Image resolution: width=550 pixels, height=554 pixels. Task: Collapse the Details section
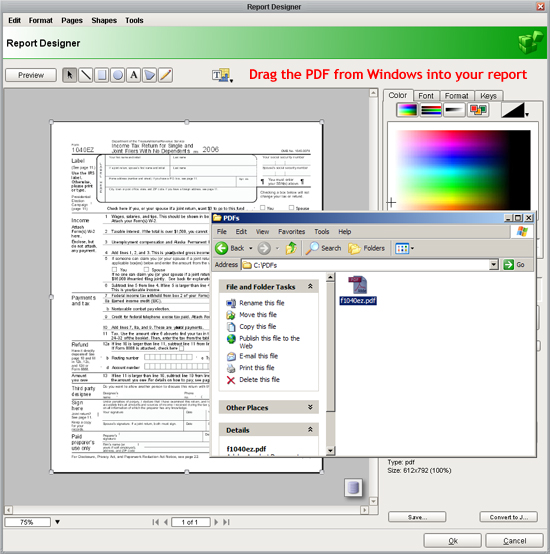(310, 430)
